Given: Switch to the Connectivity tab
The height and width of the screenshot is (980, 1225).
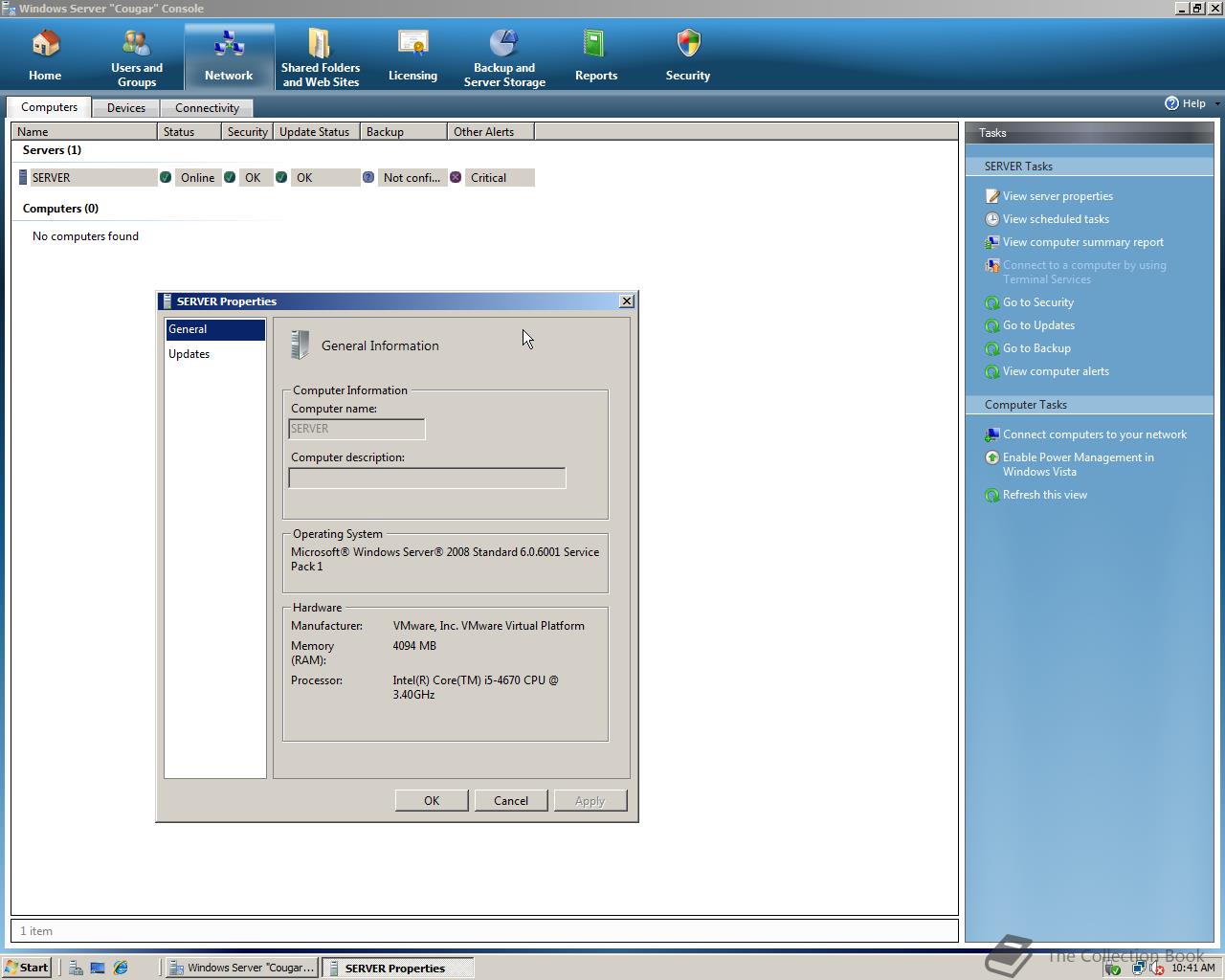Looking at the screenshot, I should [207, 108].
